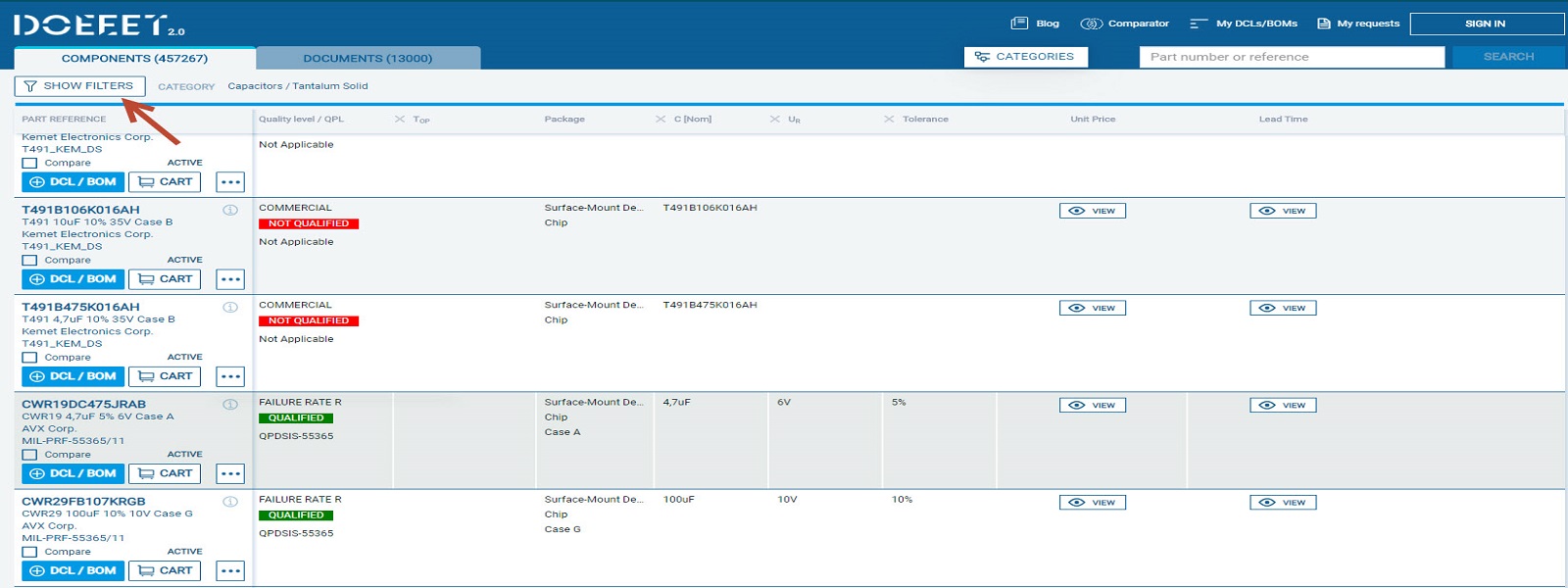This screenshot has height=588, width=1568.
Task: Remove the Tolerance column with its X icon
Action: coord(889,120)
